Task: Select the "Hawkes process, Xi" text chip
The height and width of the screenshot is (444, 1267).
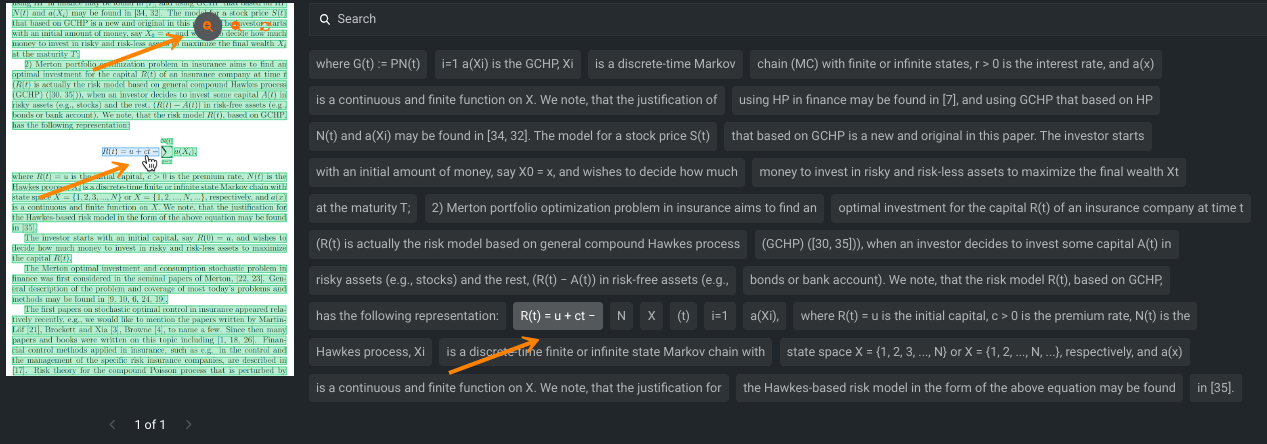Action: pyautogui.click(x=370, y=352)
